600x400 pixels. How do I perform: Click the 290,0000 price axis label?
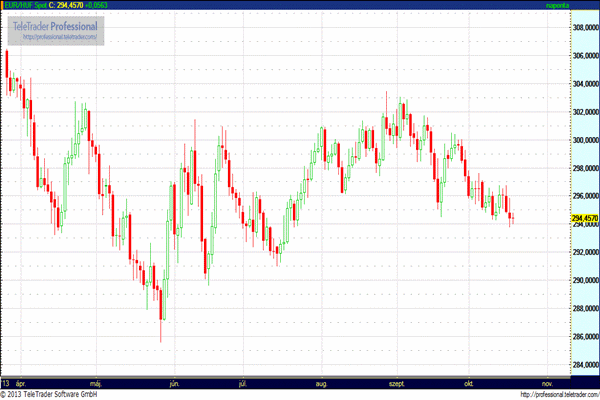click(584, 280)
